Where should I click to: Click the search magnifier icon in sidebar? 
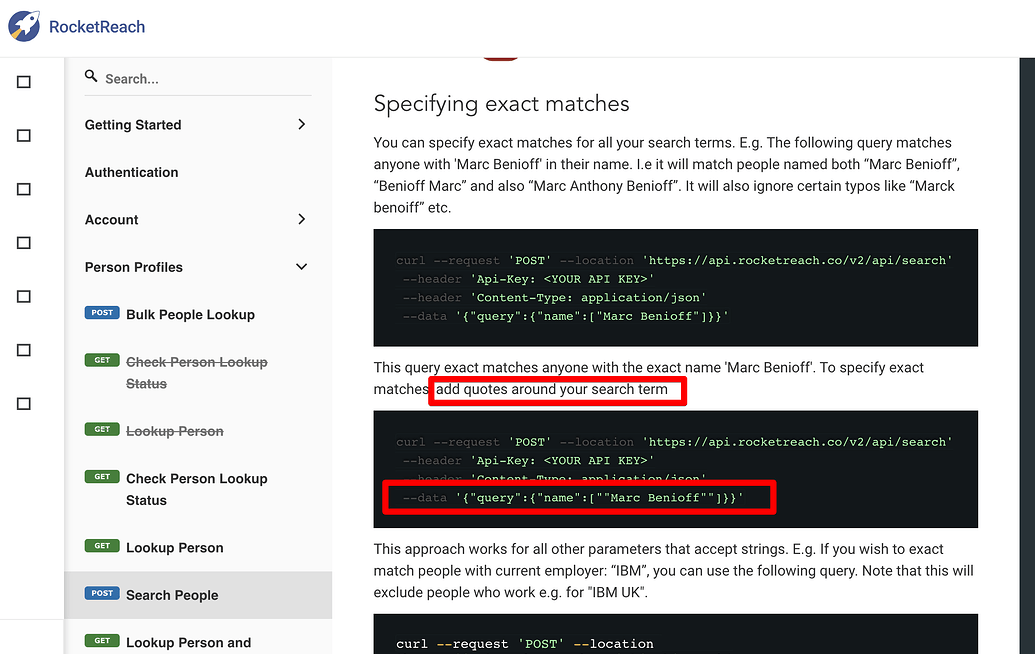(x=91, y=76)
